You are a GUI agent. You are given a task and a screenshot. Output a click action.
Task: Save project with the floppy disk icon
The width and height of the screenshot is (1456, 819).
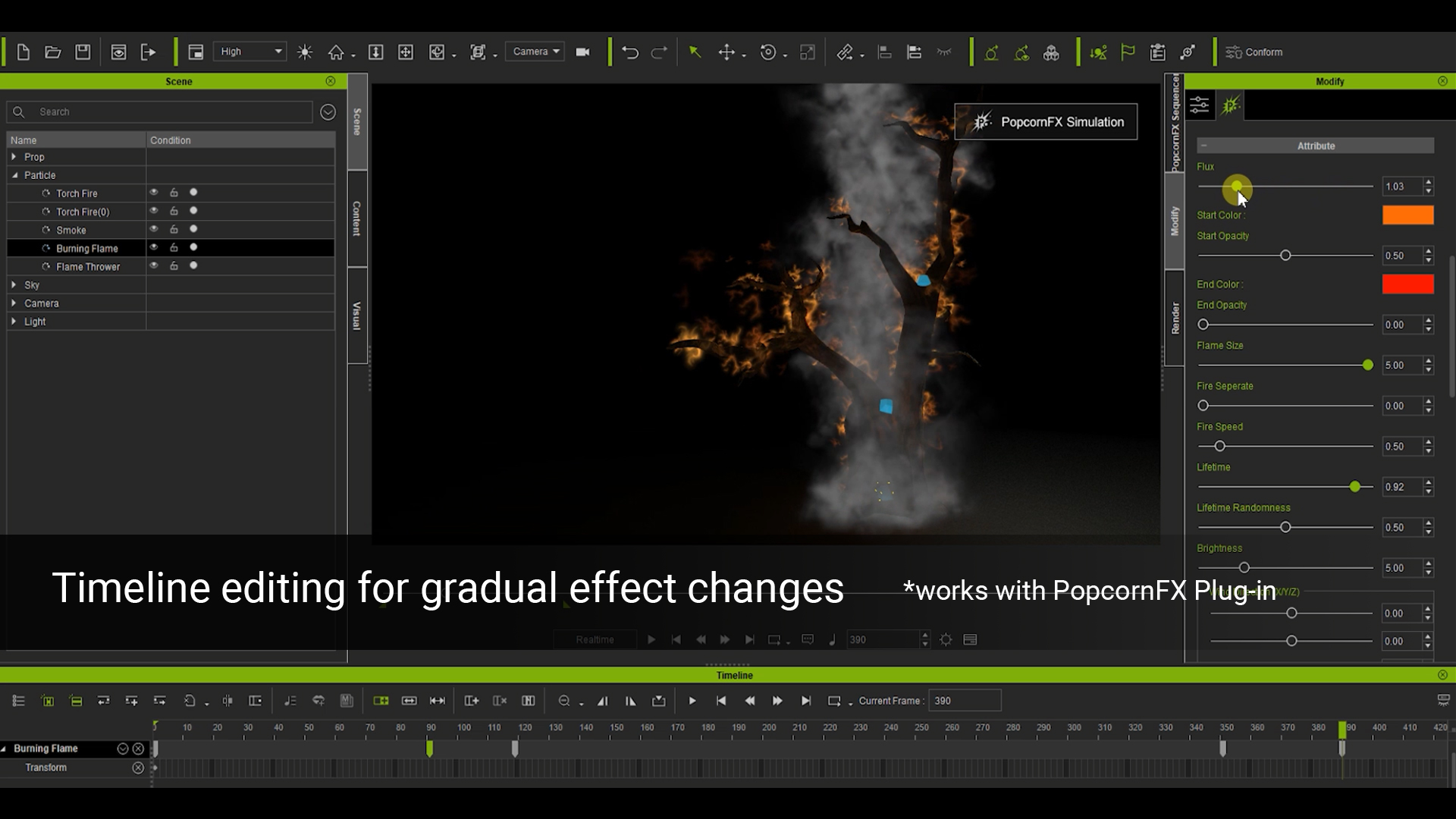(83, 52)
